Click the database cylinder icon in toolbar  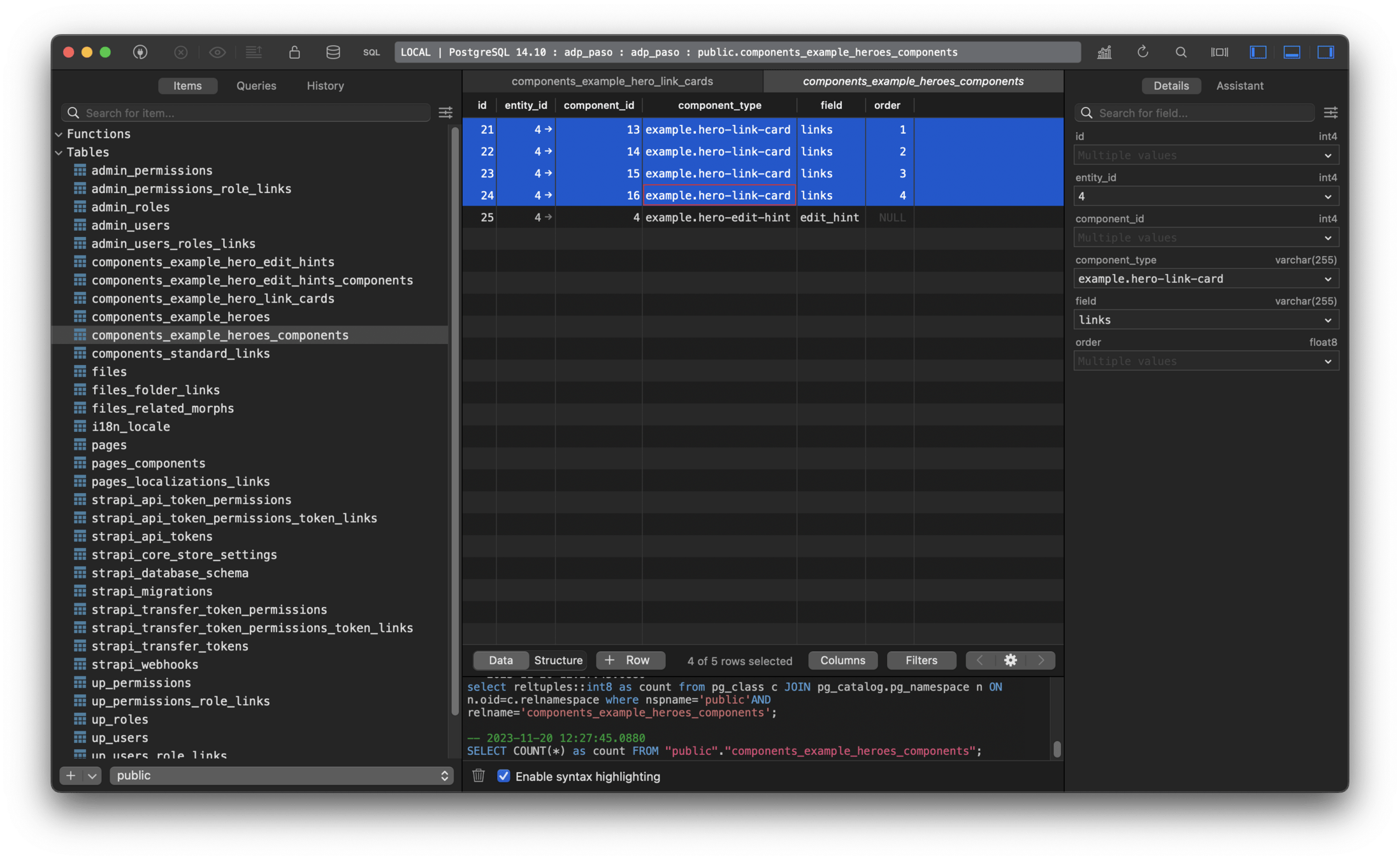point(333,52)
